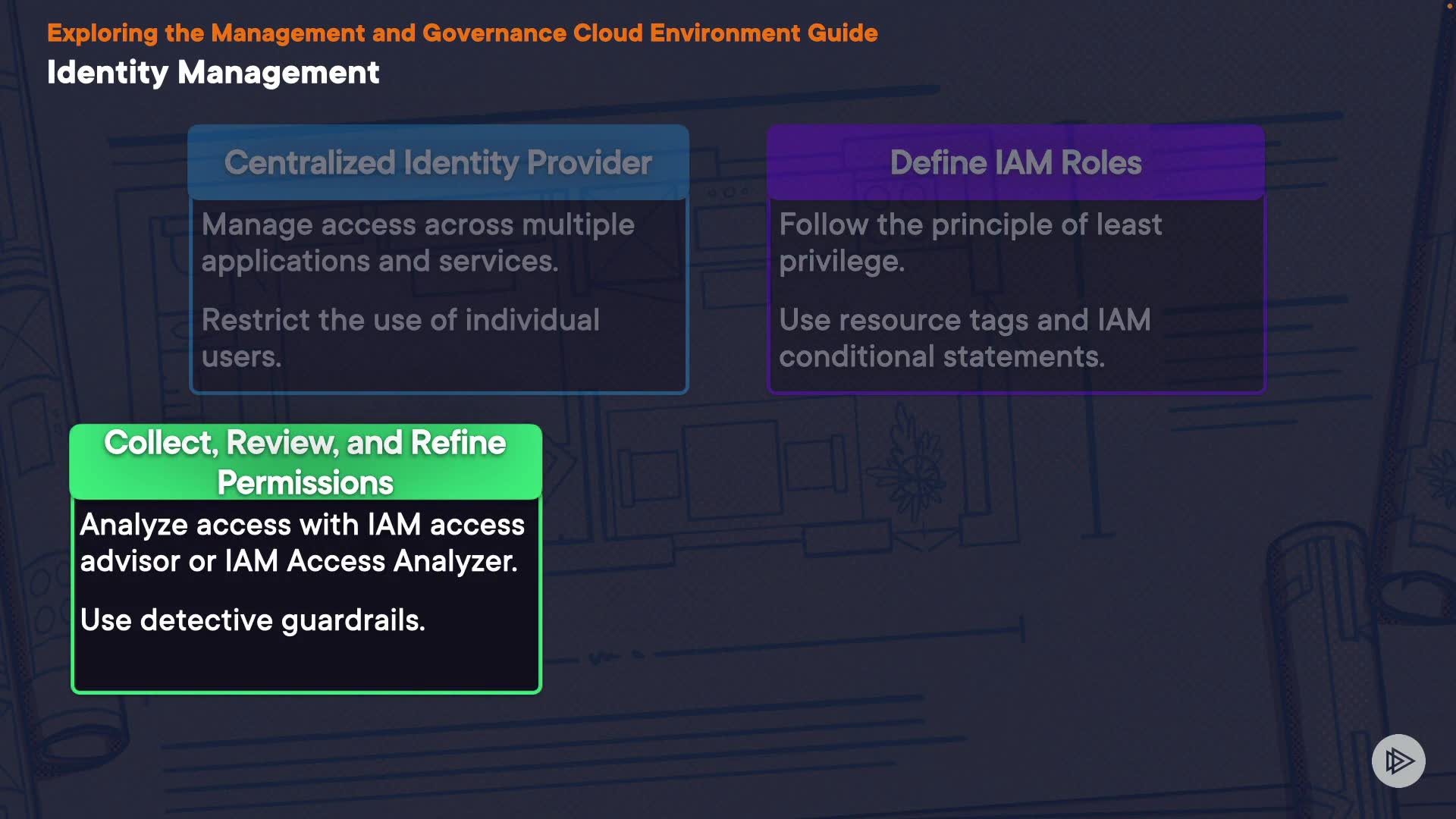Click the Identity Management slide heading
The image size is (1456, 819).
pyautogui.click(x=212, y=73)
